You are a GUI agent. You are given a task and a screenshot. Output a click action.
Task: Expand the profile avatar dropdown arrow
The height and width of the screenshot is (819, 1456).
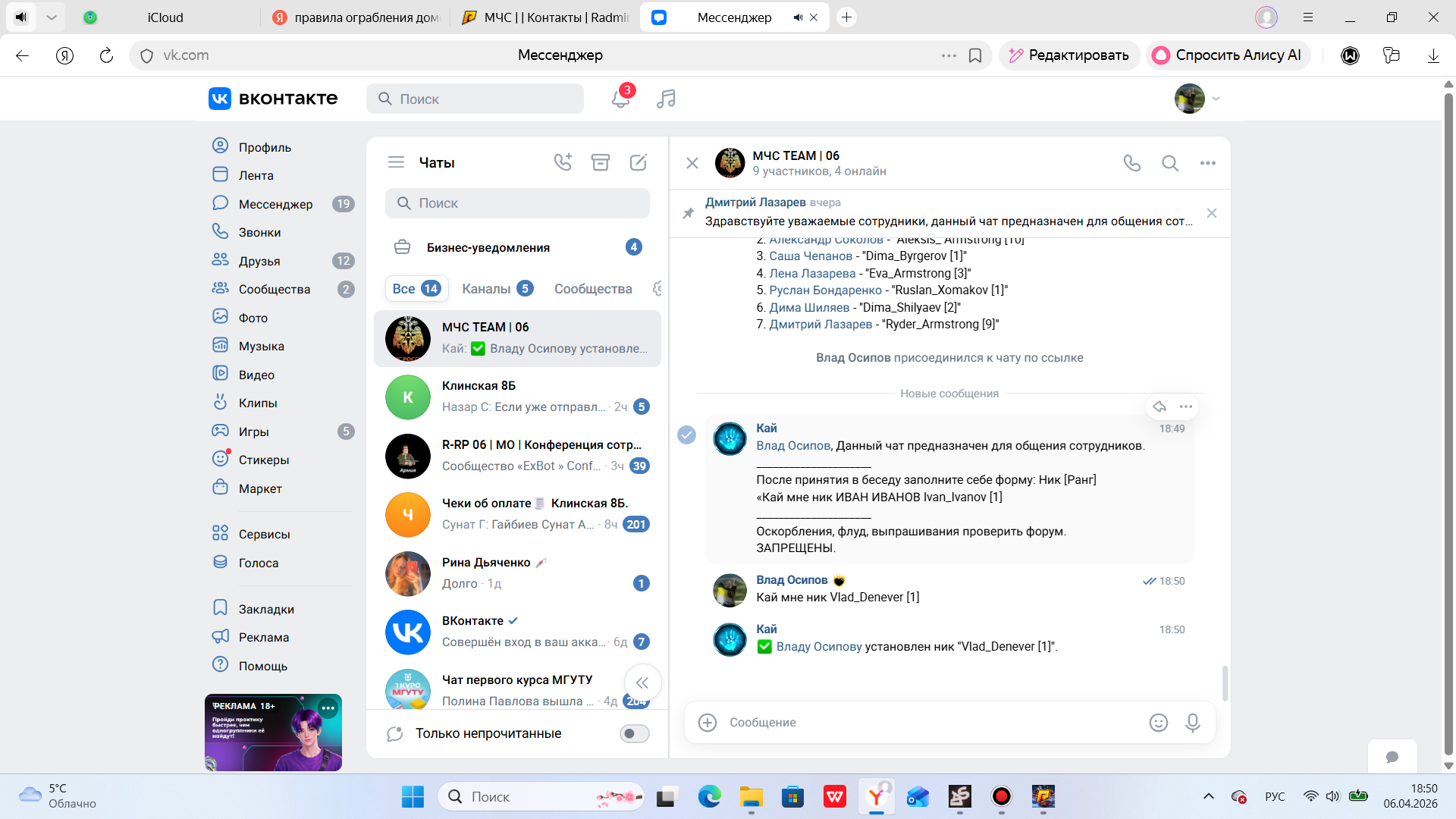click(1216, 99)
